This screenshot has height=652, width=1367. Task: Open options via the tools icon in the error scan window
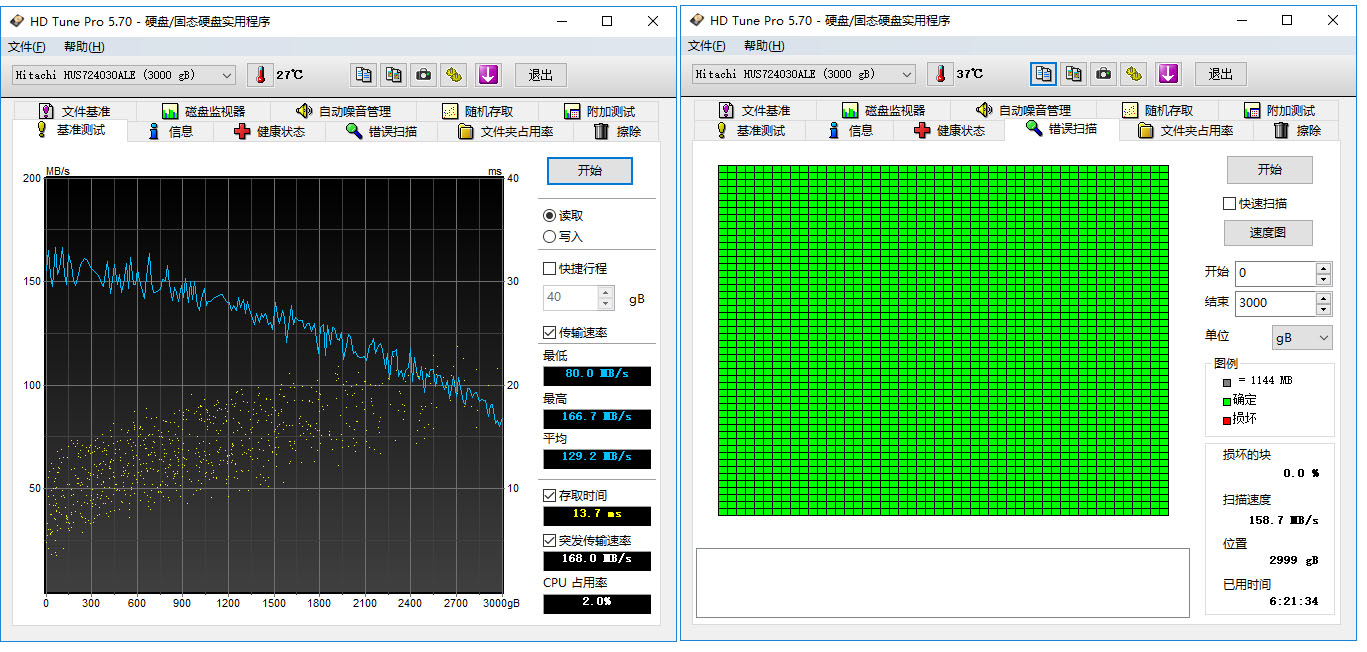coord(1133,74)
